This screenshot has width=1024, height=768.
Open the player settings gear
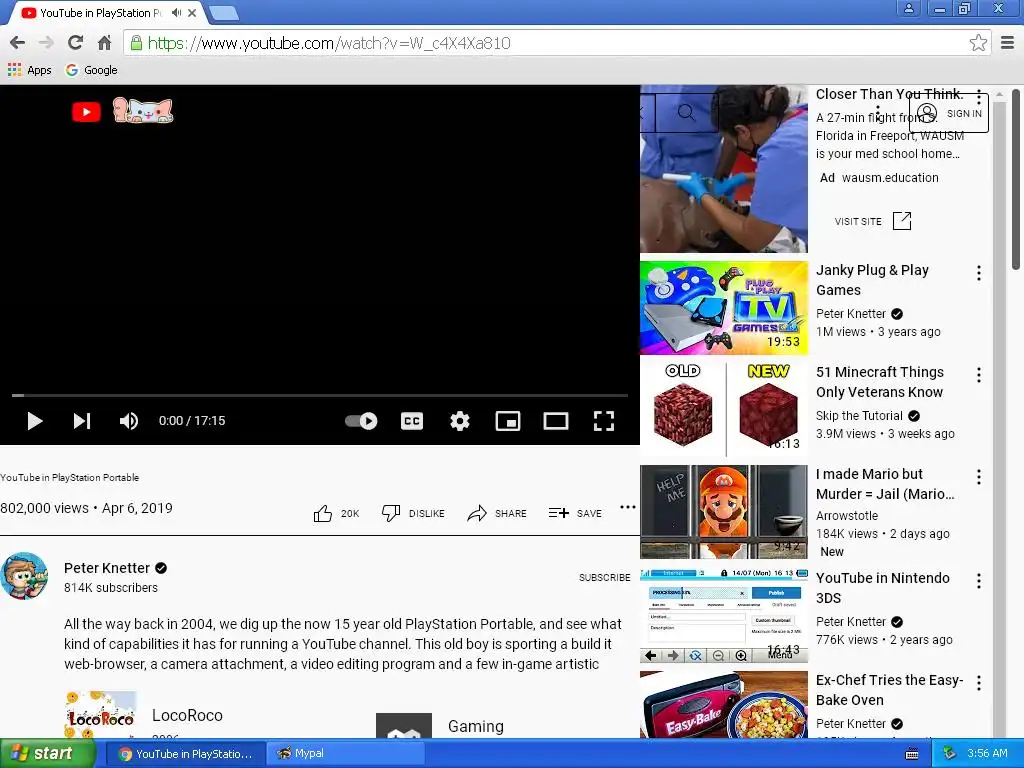click(460, 421)
